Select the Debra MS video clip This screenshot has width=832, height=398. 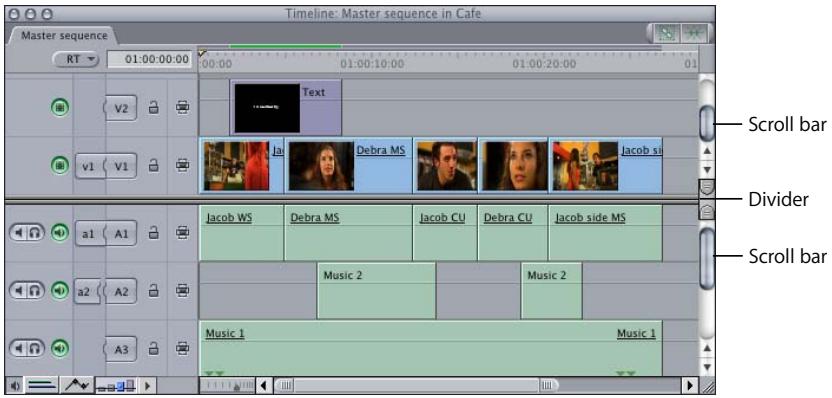pyautogui.click(x=349, y=166)
